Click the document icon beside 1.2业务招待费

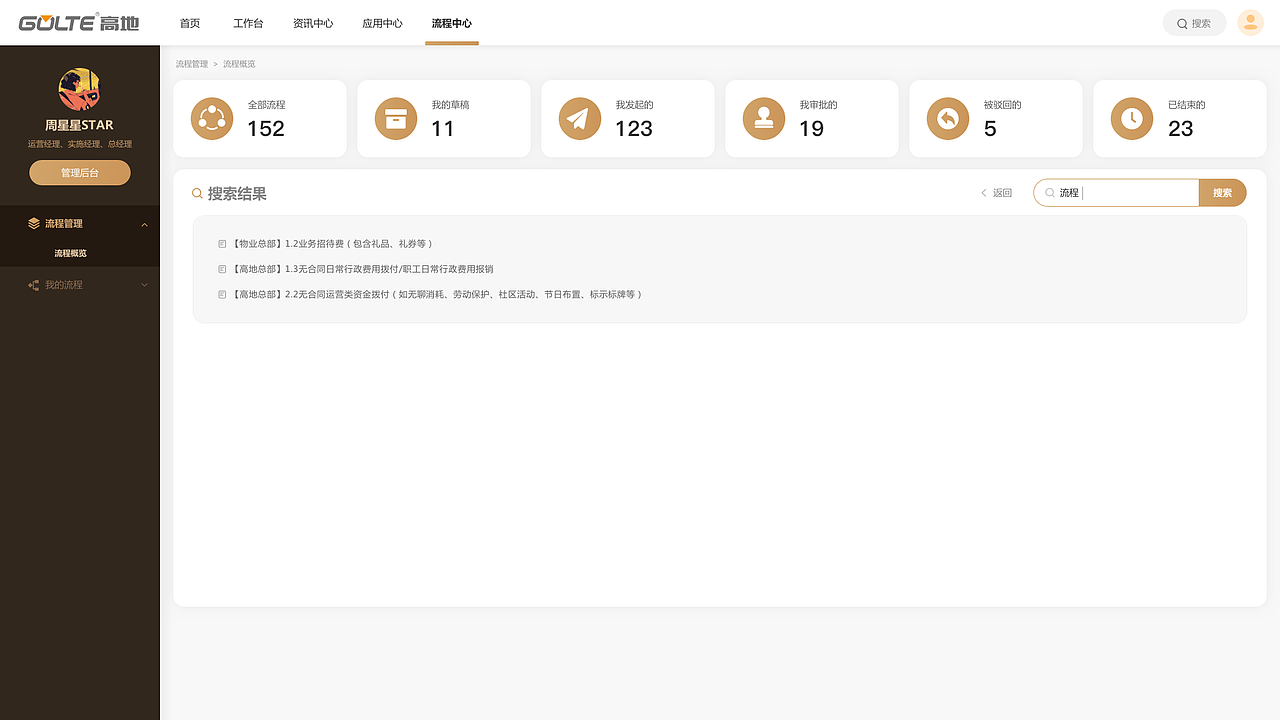pyautogui.click(x=222, y=244)
